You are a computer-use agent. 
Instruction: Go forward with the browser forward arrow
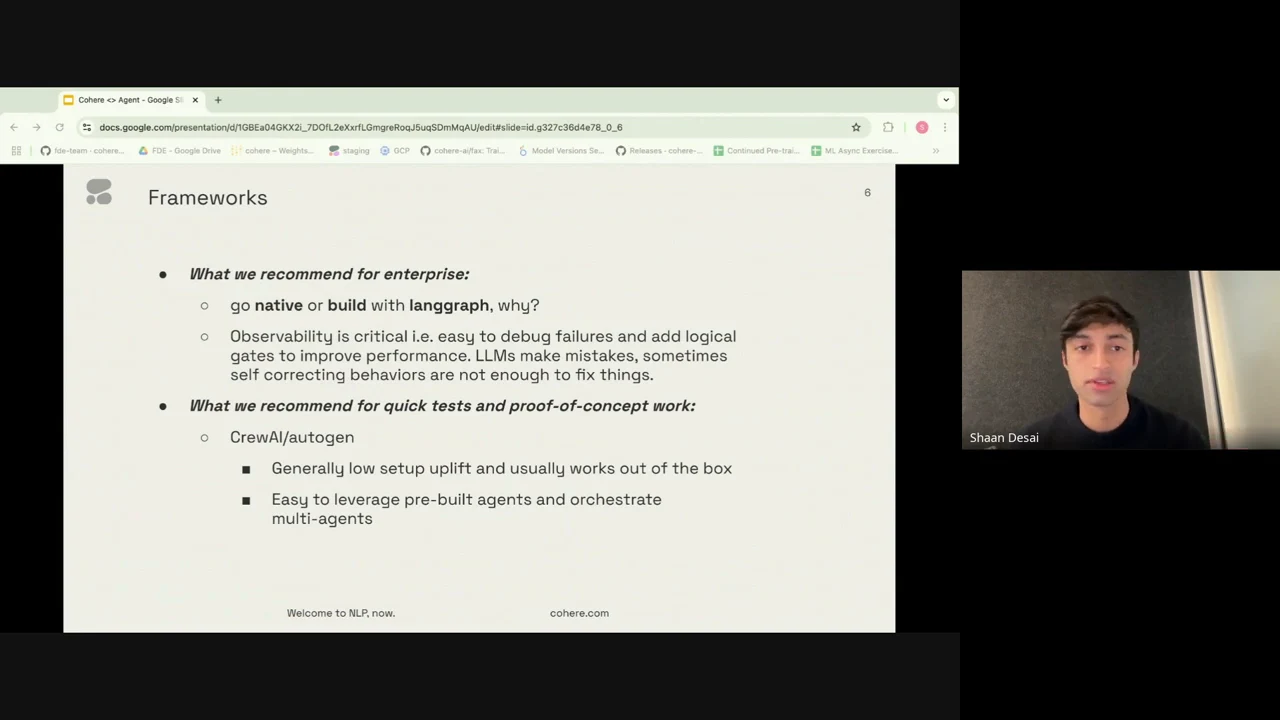click(37, 127)
